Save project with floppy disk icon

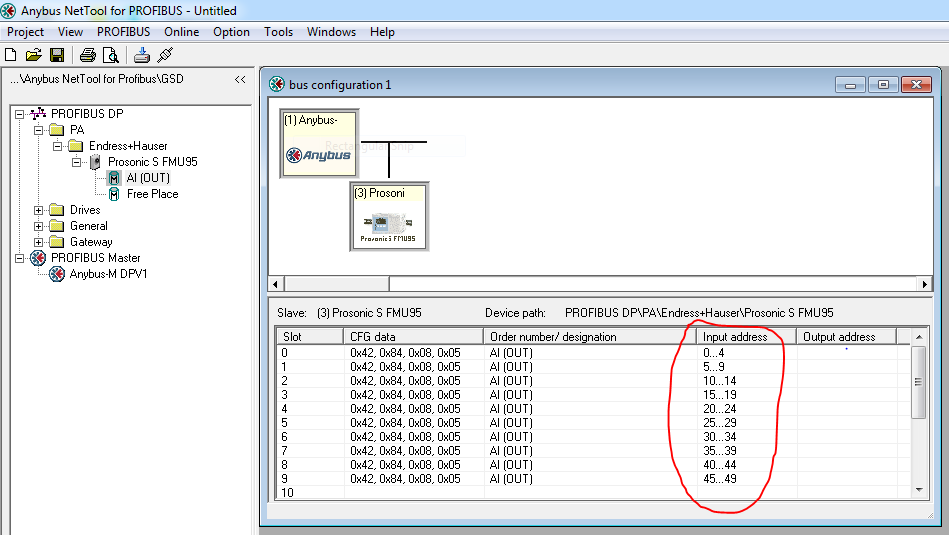click(57, 55)
